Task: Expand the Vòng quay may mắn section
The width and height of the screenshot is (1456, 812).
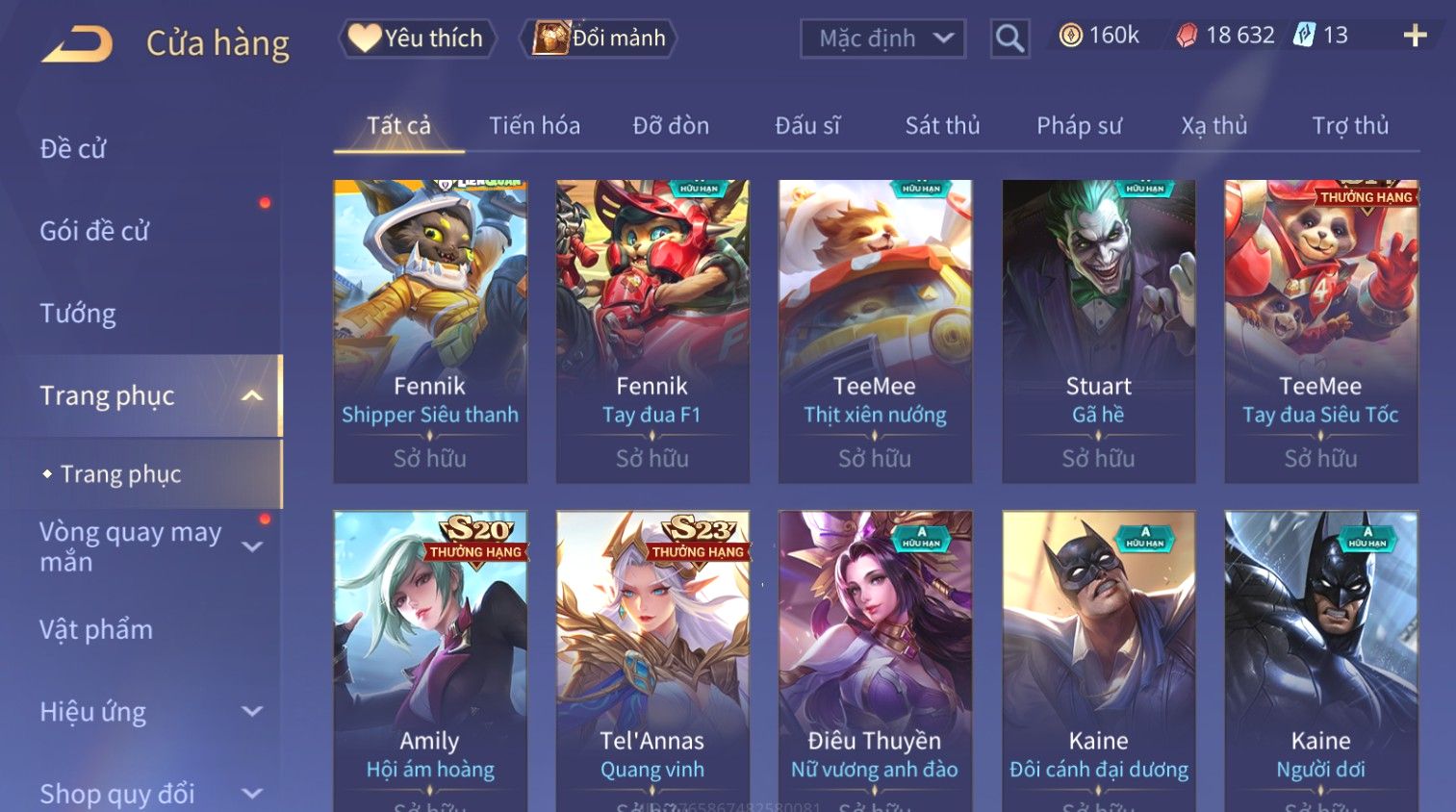Action: 252,546
